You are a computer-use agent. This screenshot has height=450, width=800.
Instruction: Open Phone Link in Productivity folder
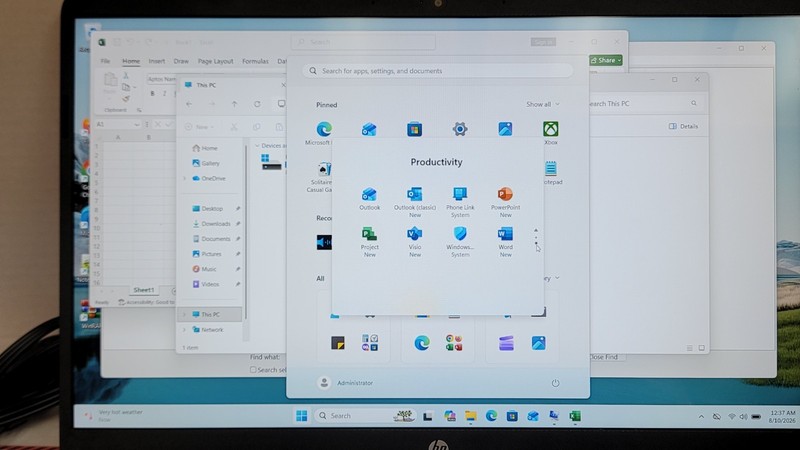point(460,202)
